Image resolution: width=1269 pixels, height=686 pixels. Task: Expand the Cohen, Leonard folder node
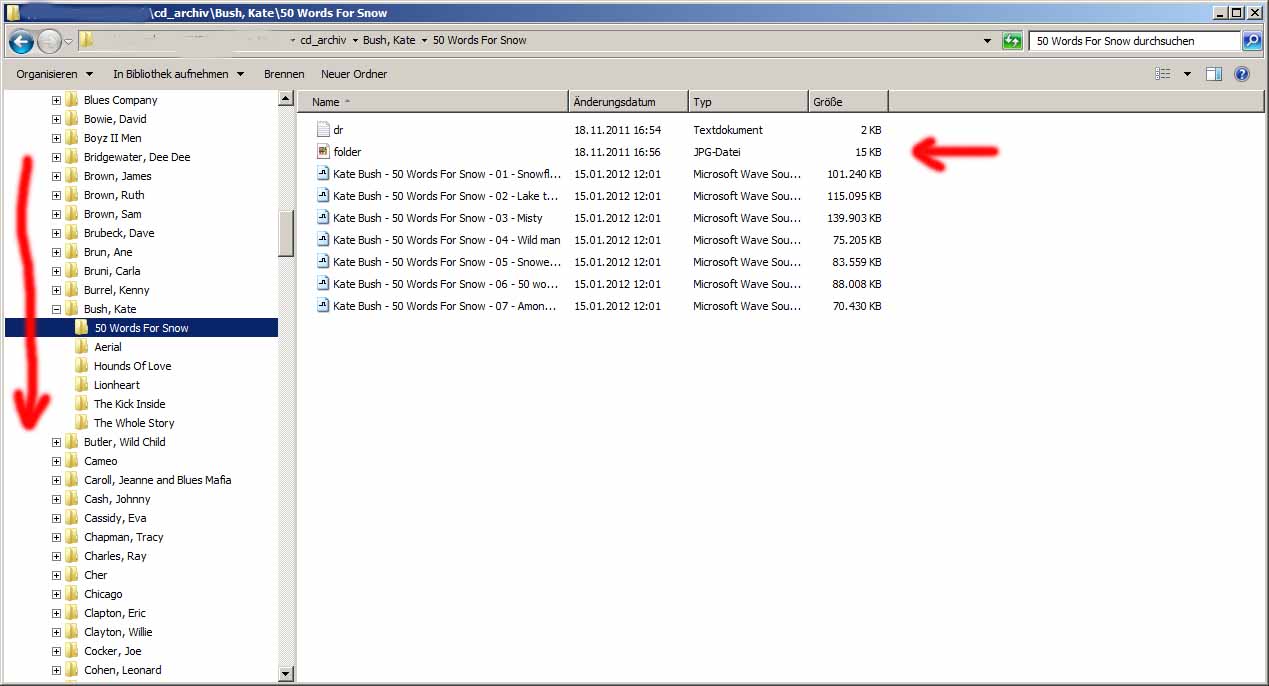56,670
